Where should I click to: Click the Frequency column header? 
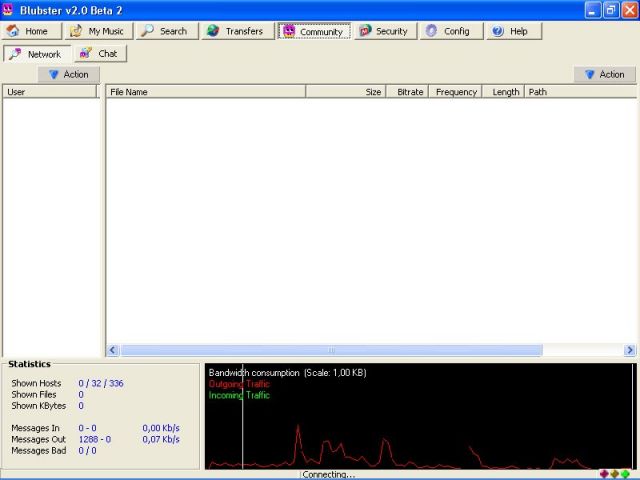click(x=455, y=92)
